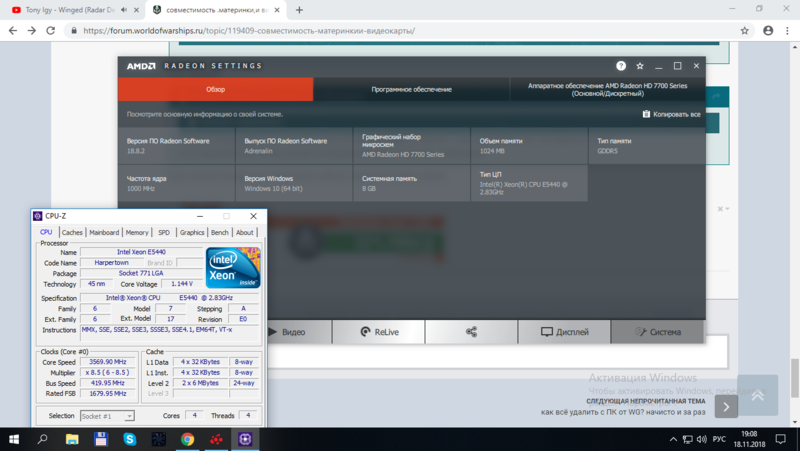Screen dimensions: 800x451
Task: Open the CPU-Z taskbar icon
Action: click(x=245, y=439)
